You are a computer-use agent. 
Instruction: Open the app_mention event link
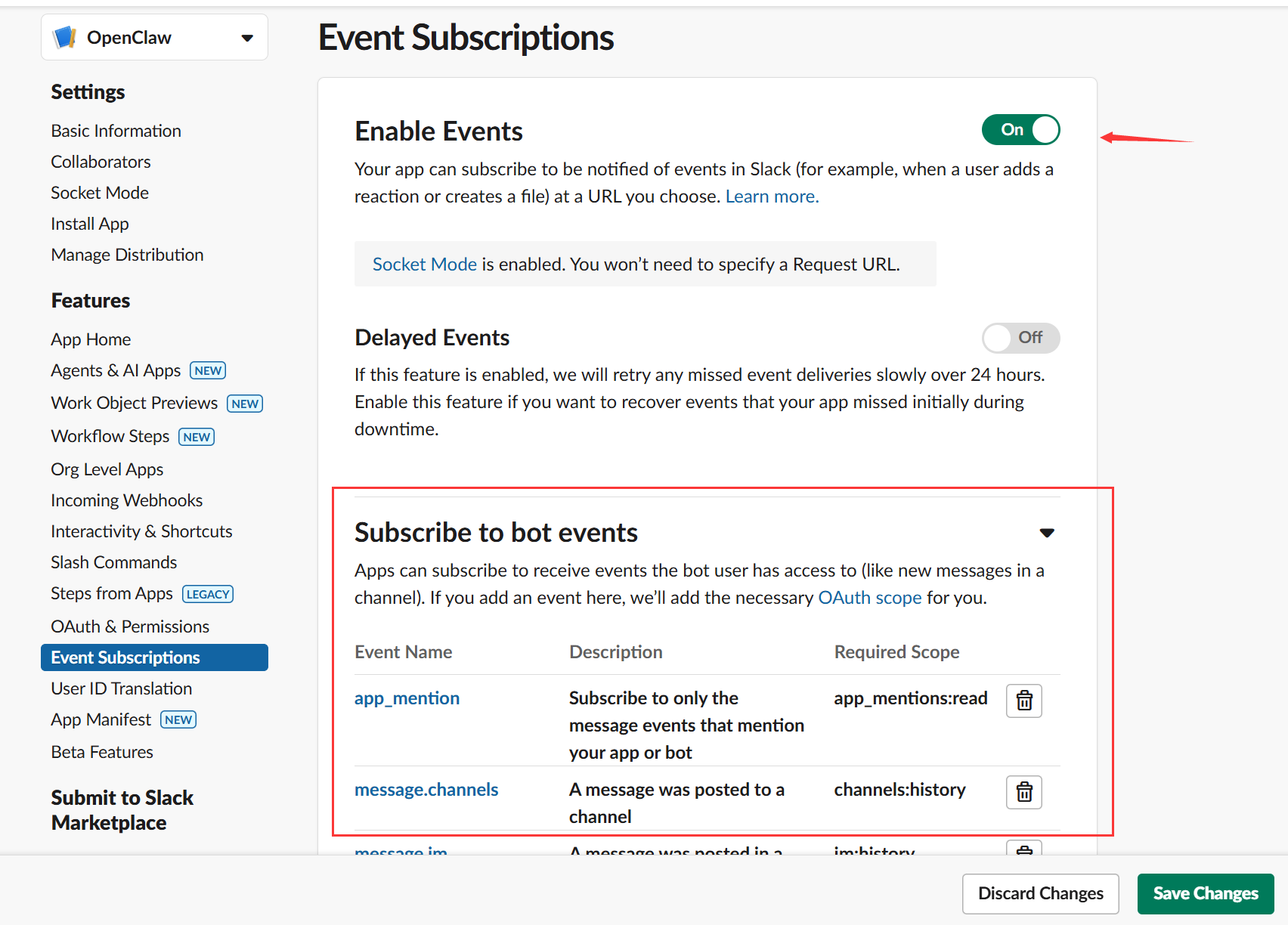pyautogui.click(x=407, y=698)
